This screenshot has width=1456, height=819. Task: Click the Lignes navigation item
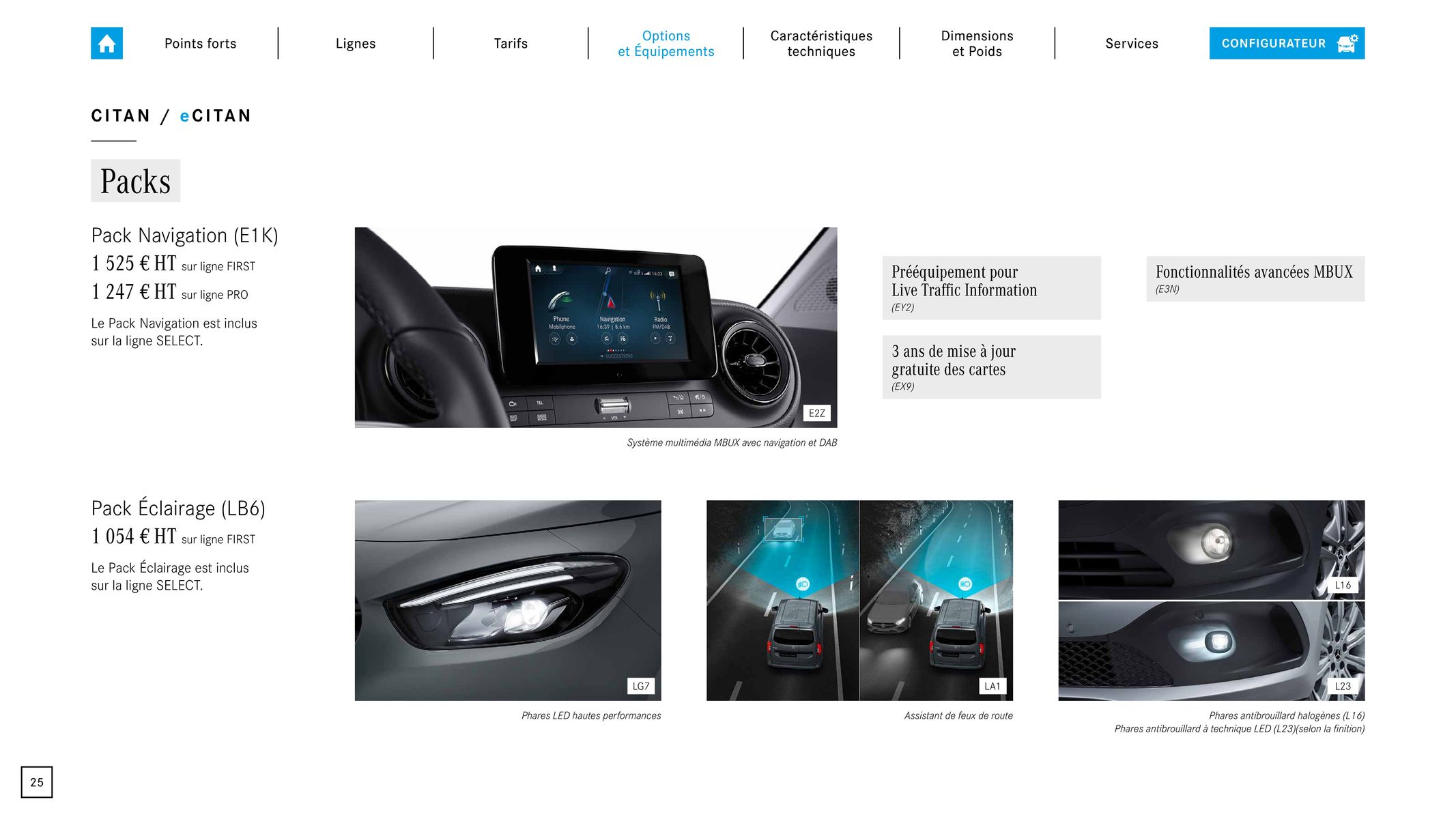pyautogui.click(x=356, y=42)
